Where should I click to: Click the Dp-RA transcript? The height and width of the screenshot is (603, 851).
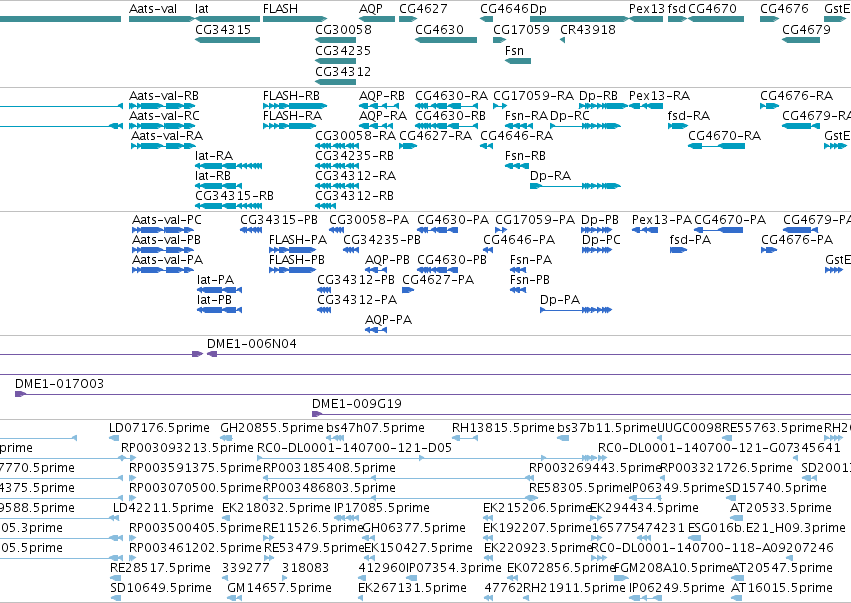coord(575,186)
